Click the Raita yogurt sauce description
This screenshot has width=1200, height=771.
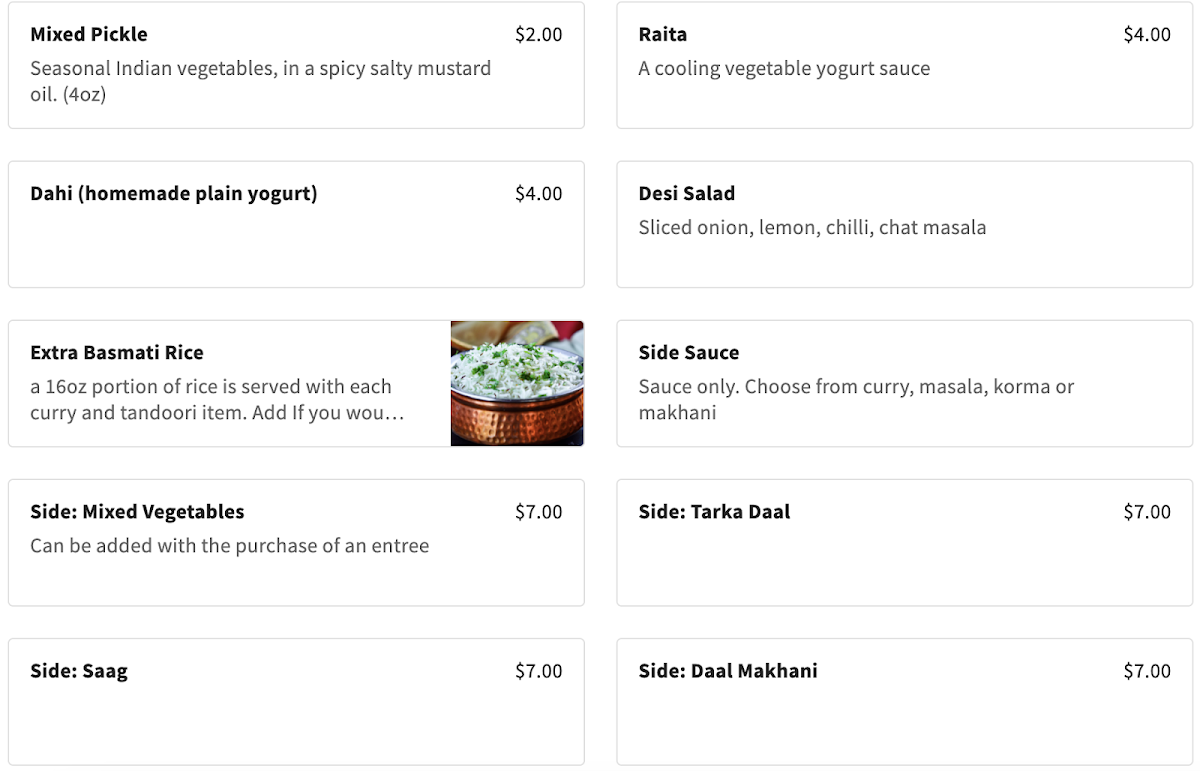click(784, 69)
